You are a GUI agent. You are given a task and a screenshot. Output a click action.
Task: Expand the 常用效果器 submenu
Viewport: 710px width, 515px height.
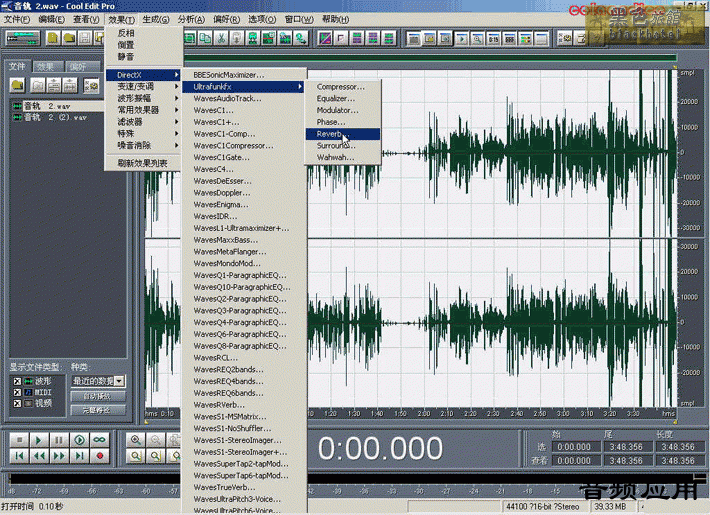143,110
